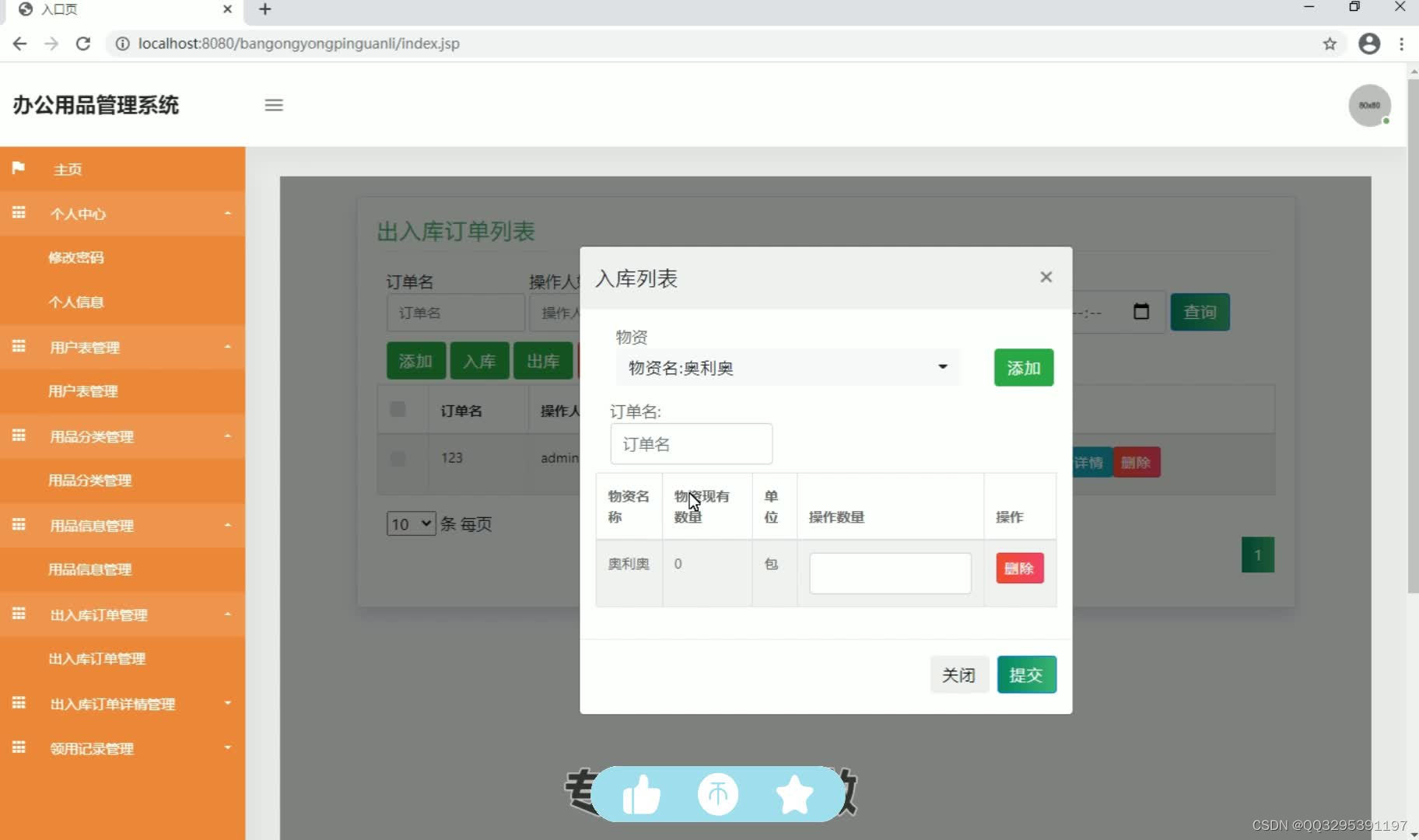Click the flag icon beside 主页
1419x840 pixels.
[x=19, y=168]
